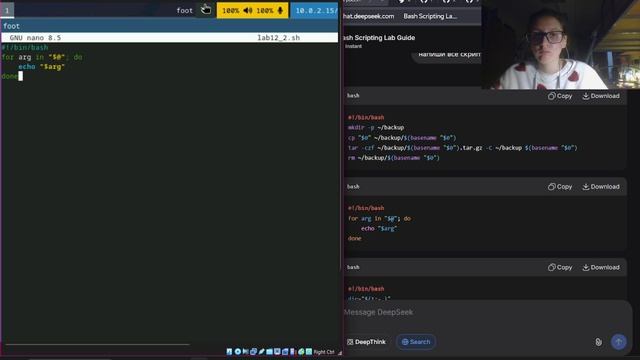Click the webcam video thumbnail
The height and width of the screenshot is (360, 640).
560,44
